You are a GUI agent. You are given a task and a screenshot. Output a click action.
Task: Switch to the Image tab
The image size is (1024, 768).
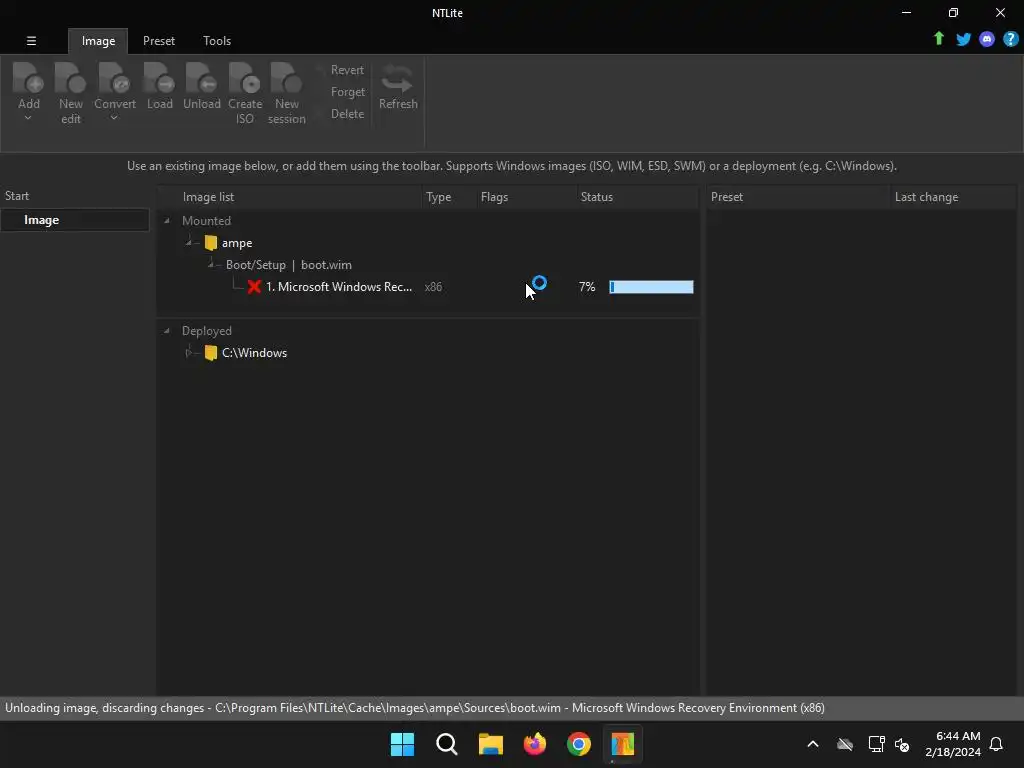(x=98, y=41)
